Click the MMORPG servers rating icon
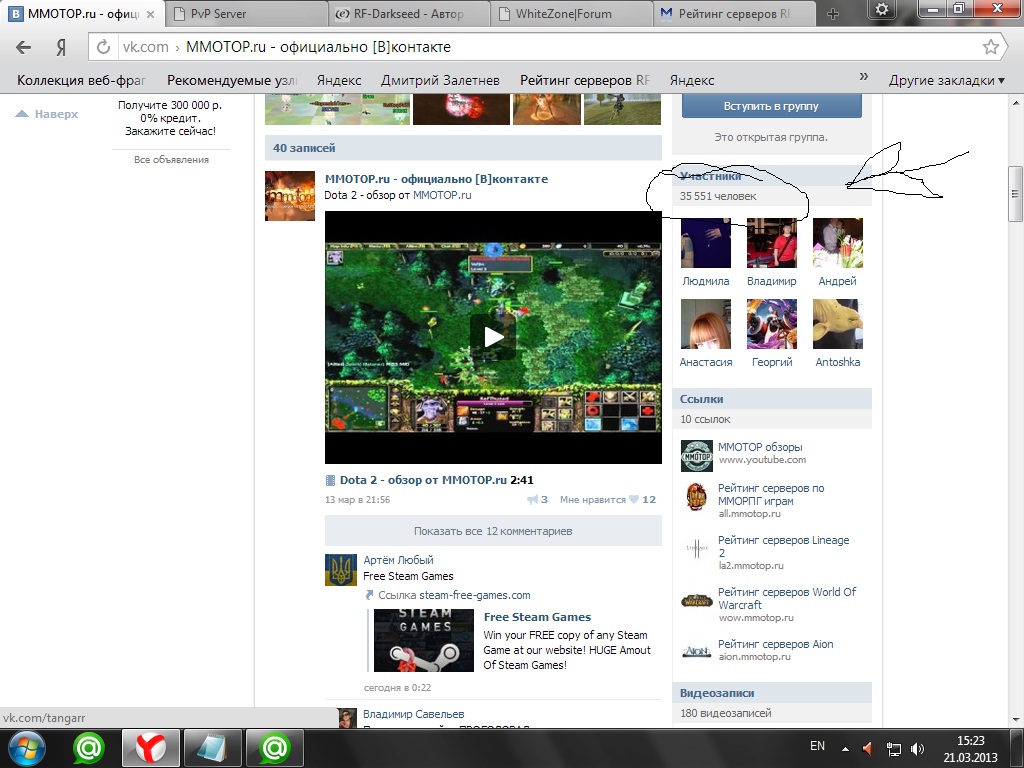1024x768 pixels. pyautogui.click(x=697, y=498)
